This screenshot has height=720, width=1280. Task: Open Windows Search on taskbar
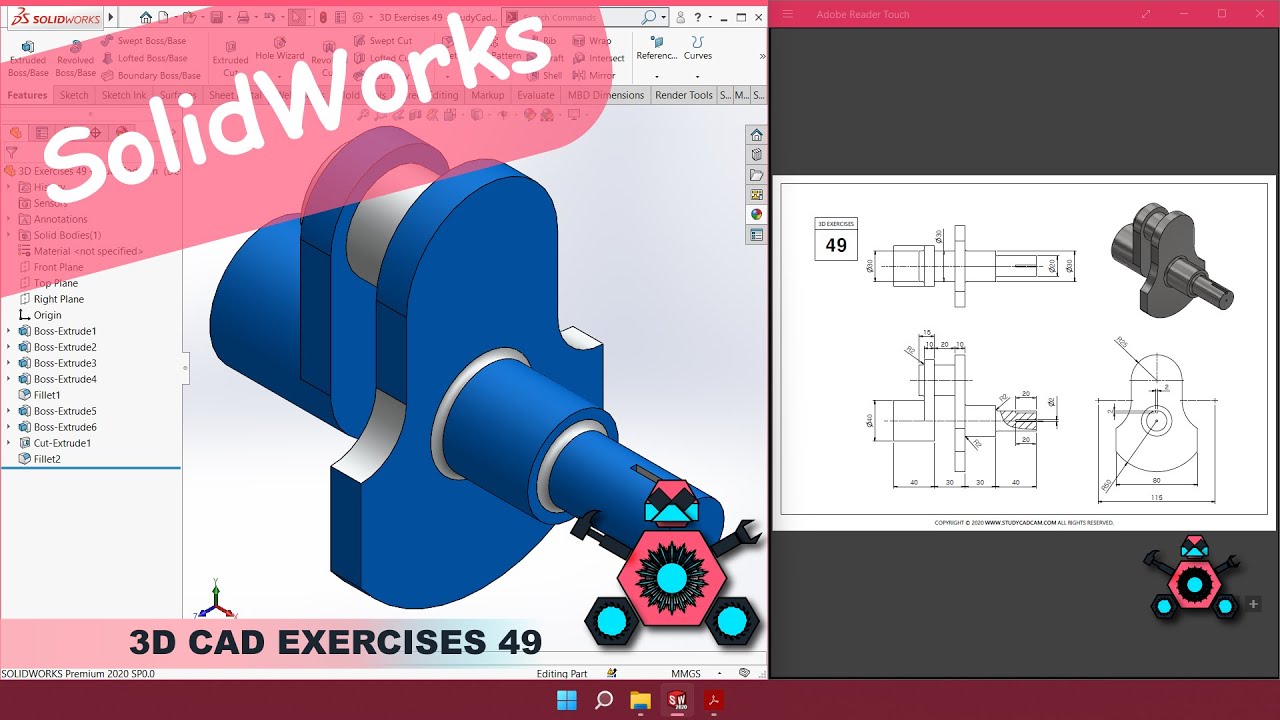pyautogui.click(x=603, y=700)
